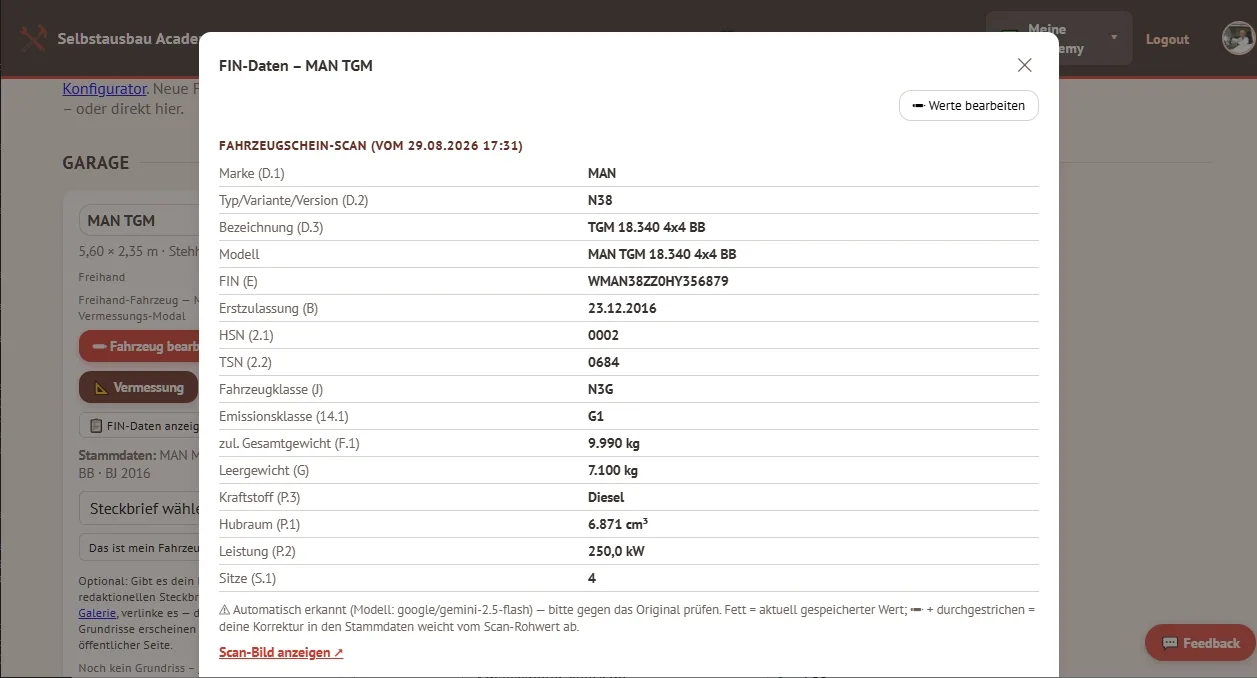Open the Konfigurator link behind the dialog

pyautogui.click(x=104, y=89)
